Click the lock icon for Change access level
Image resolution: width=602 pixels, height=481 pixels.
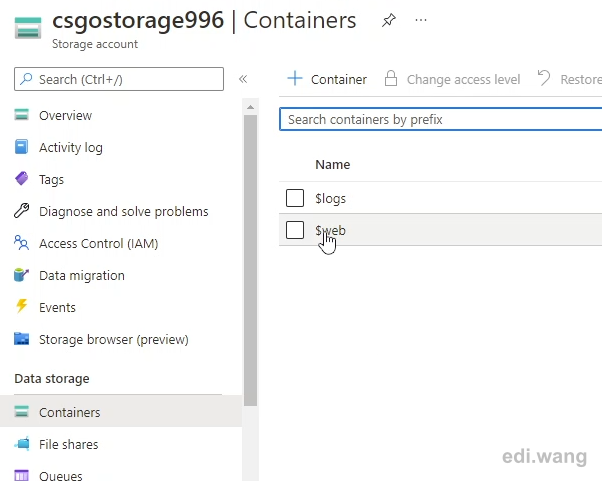tap(391, 78)
